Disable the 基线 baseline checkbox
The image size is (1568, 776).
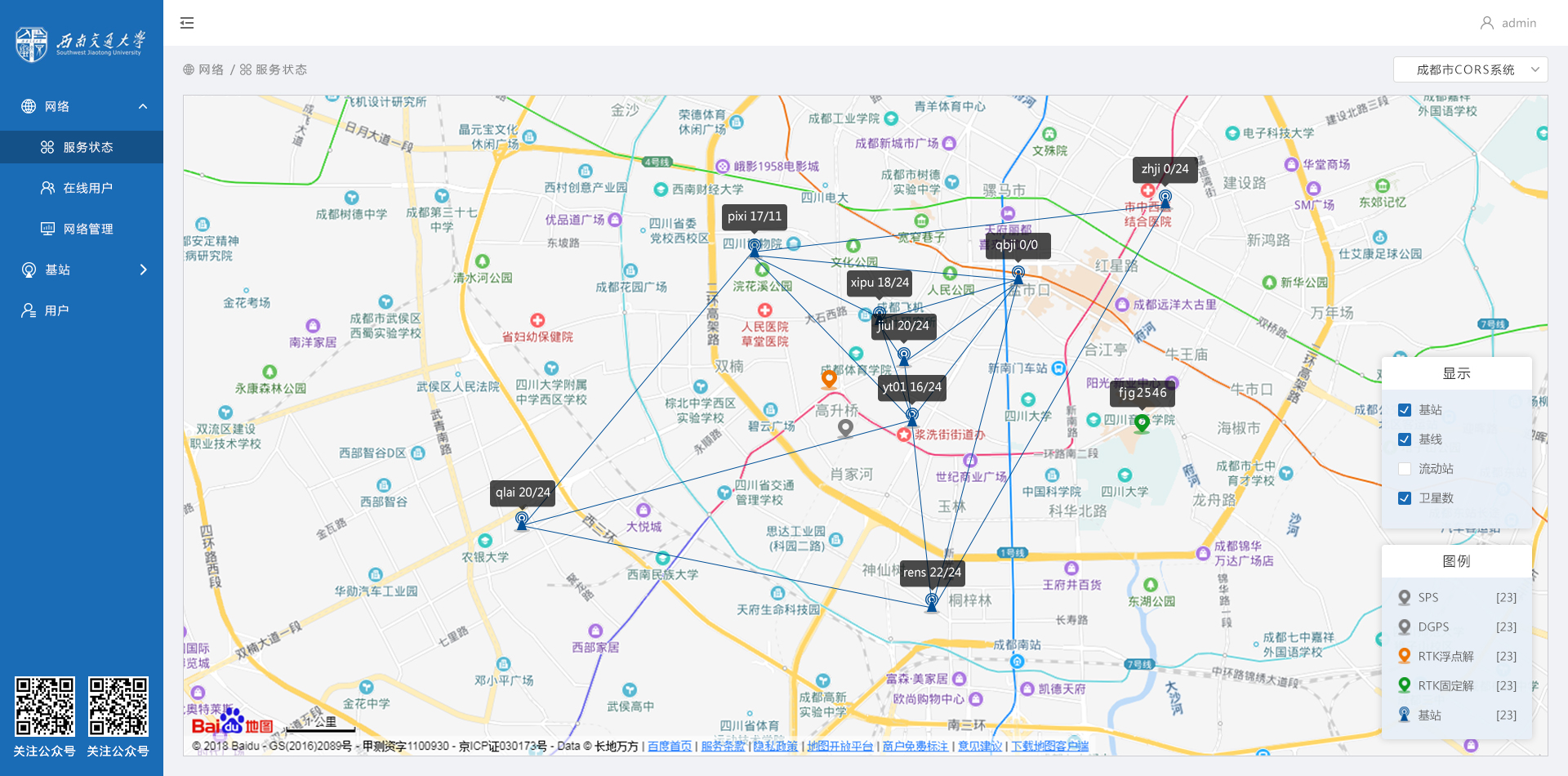click(1405, 439)
